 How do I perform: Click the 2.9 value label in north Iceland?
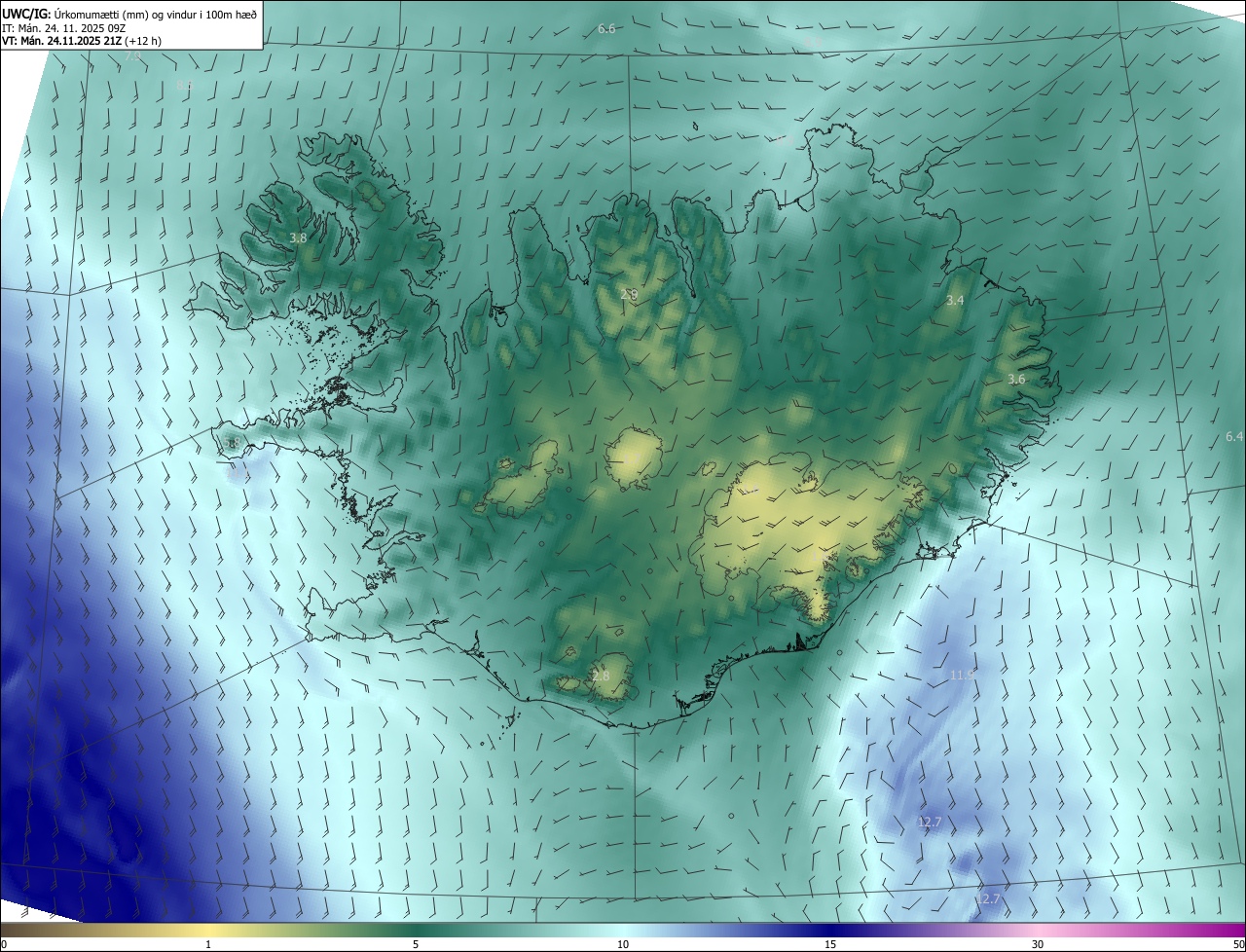click(629, 294)
